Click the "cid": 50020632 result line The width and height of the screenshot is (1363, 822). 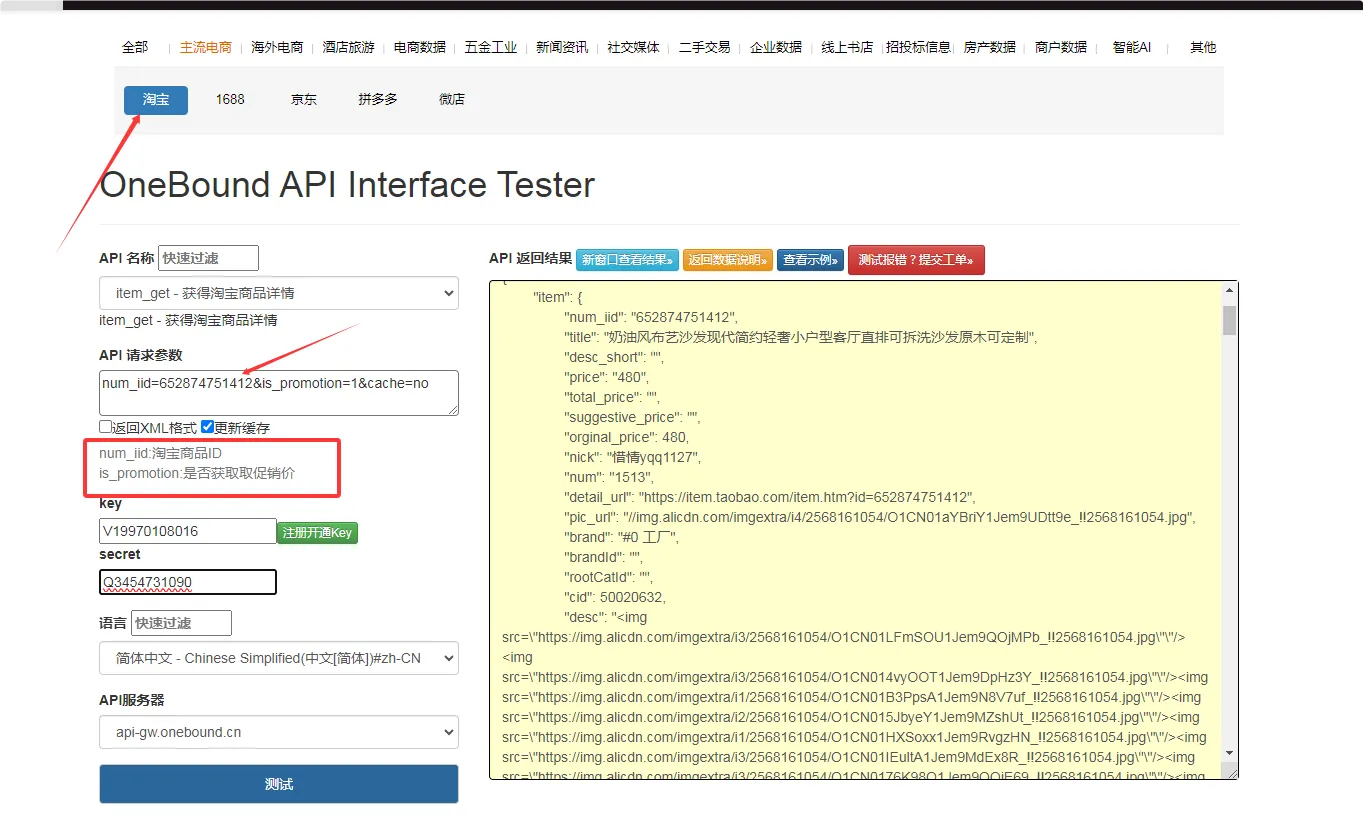click(615, 597)
